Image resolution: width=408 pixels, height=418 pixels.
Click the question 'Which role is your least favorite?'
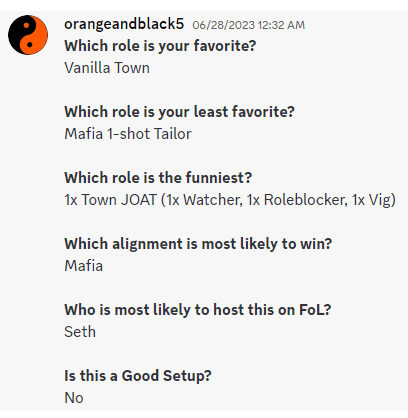point(179,111)
